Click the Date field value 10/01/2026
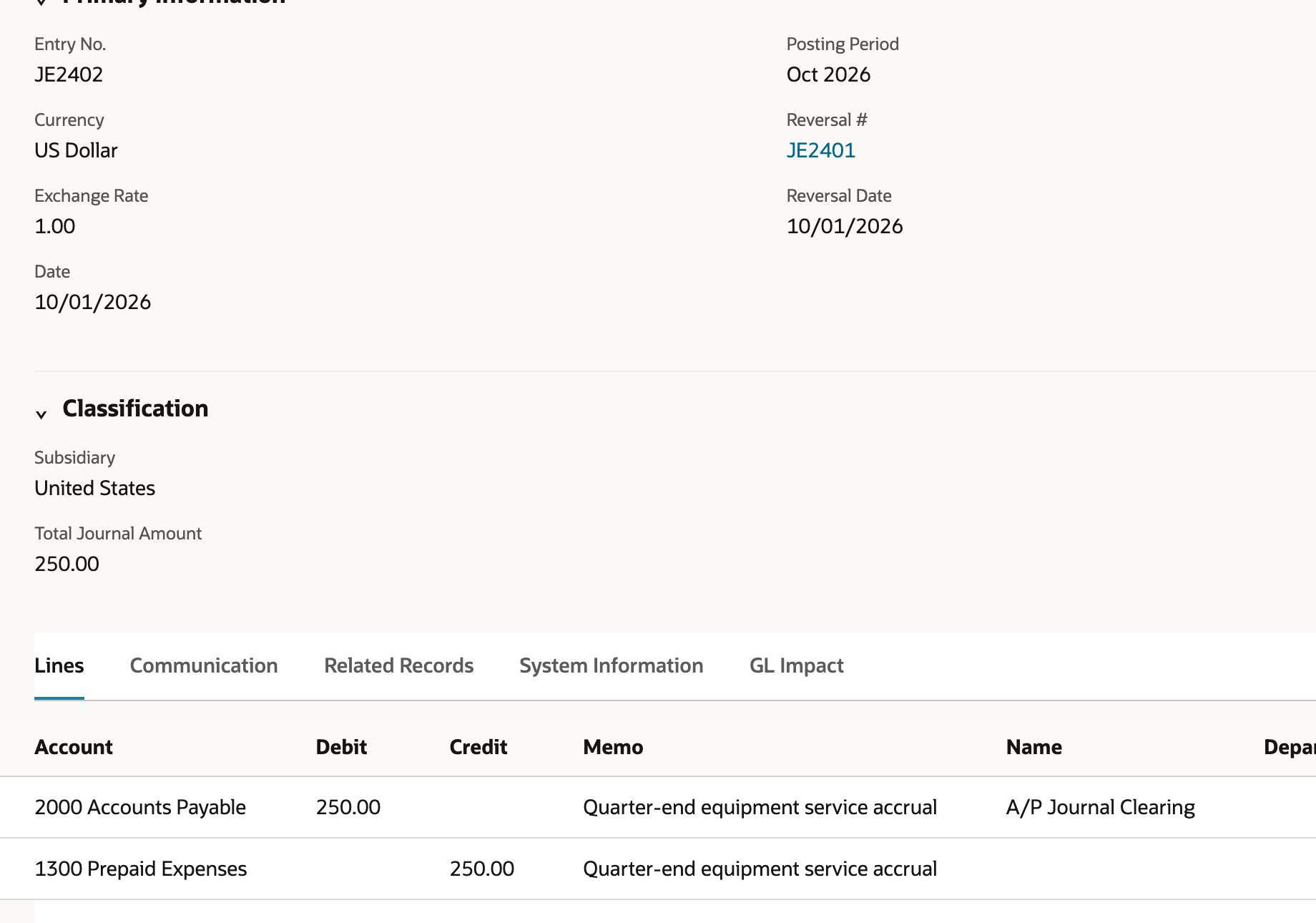This screenshot has height=923, width=1316. pos(93,302)
